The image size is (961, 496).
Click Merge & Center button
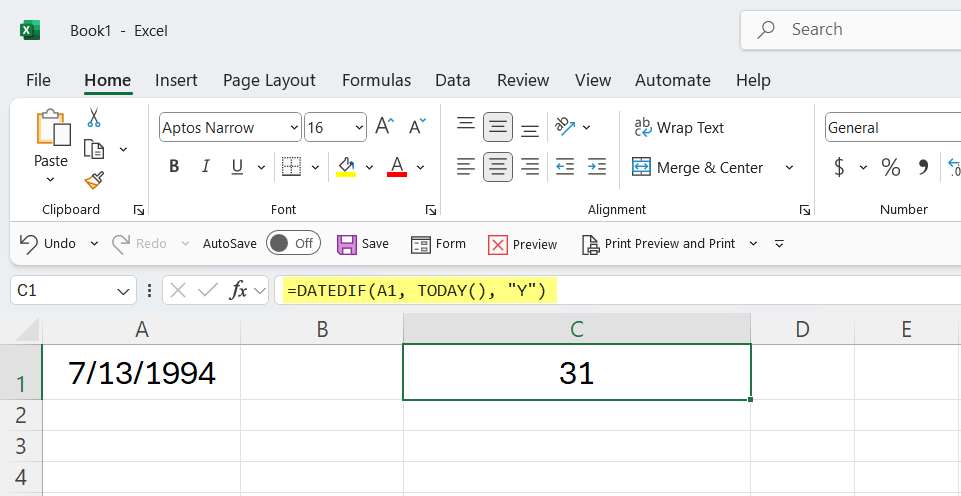[x=697, y=167]
